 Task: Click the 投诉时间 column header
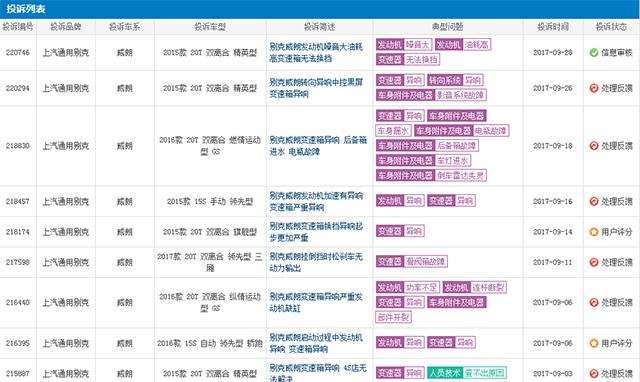[x=553, y=27]
